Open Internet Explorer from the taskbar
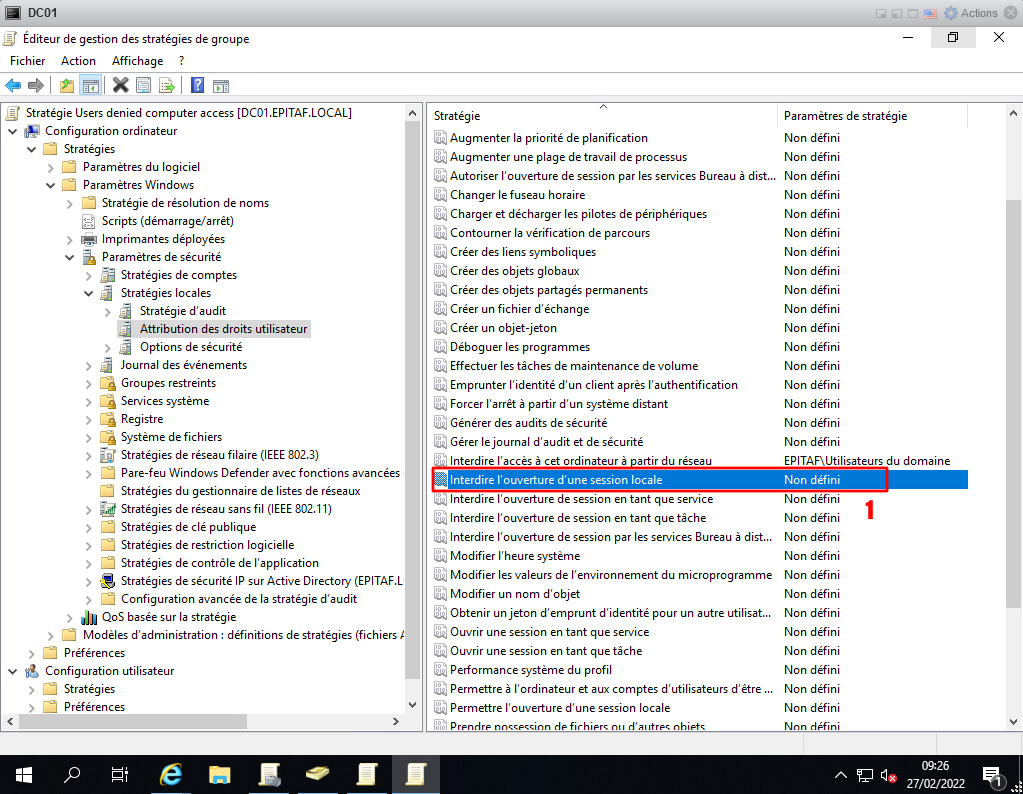The width and height of the screenshot is (1023, 794). click(171, 774)
